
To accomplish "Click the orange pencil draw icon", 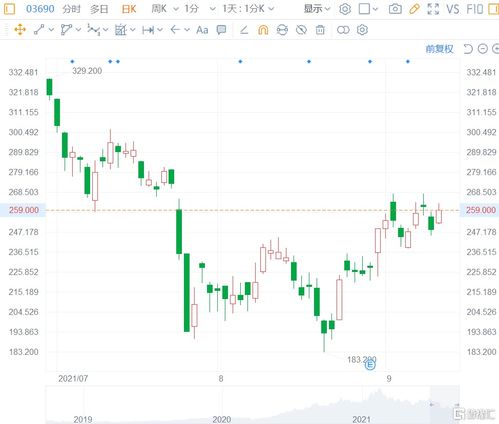I will click(x=414, y=9).
